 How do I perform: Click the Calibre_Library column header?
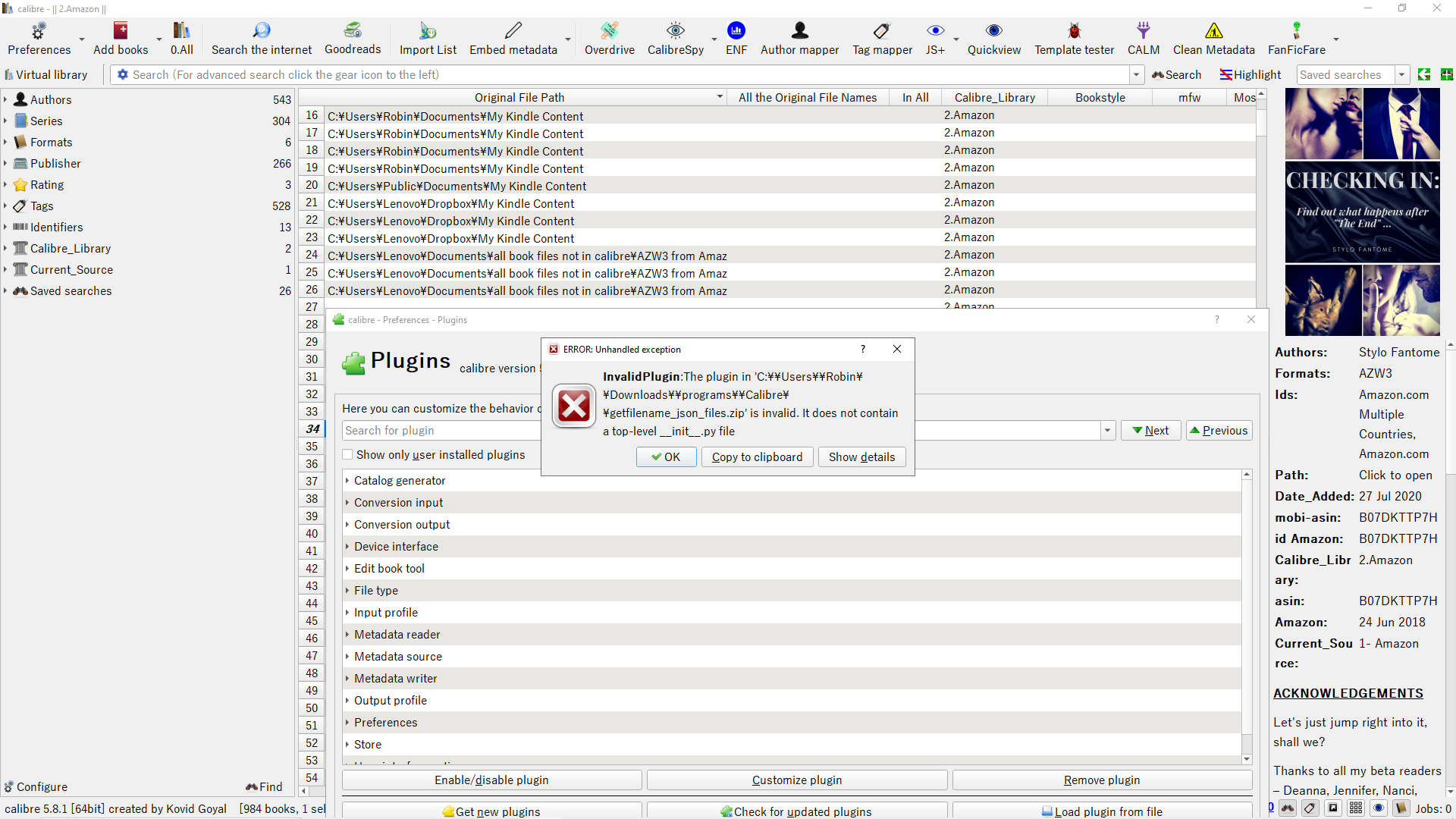pos(994,97)
